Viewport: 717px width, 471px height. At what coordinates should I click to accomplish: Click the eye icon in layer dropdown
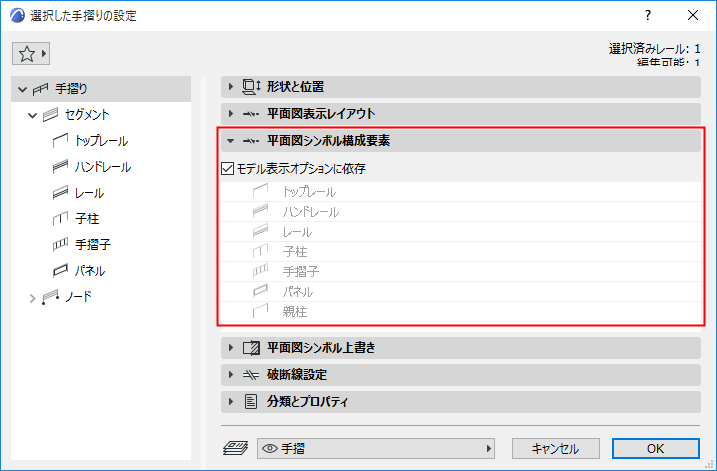(x=270, y=449)
